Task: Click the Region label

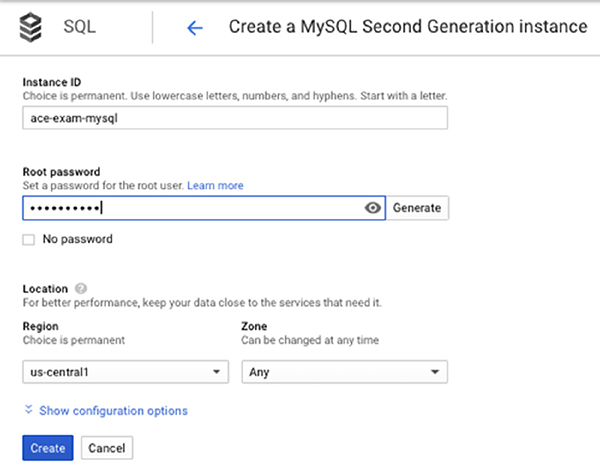Action: [x=41, y=326]
